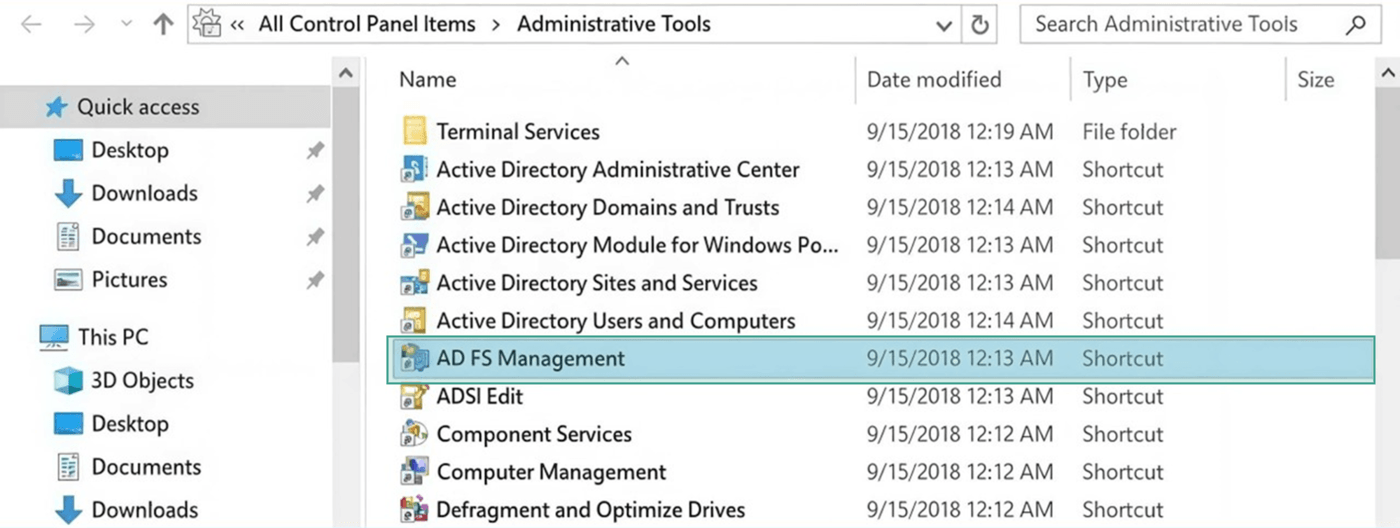Select Quick access in the navigation pane
The image size is (1400, 528).
pyautogui.click(x=138, y=107)
